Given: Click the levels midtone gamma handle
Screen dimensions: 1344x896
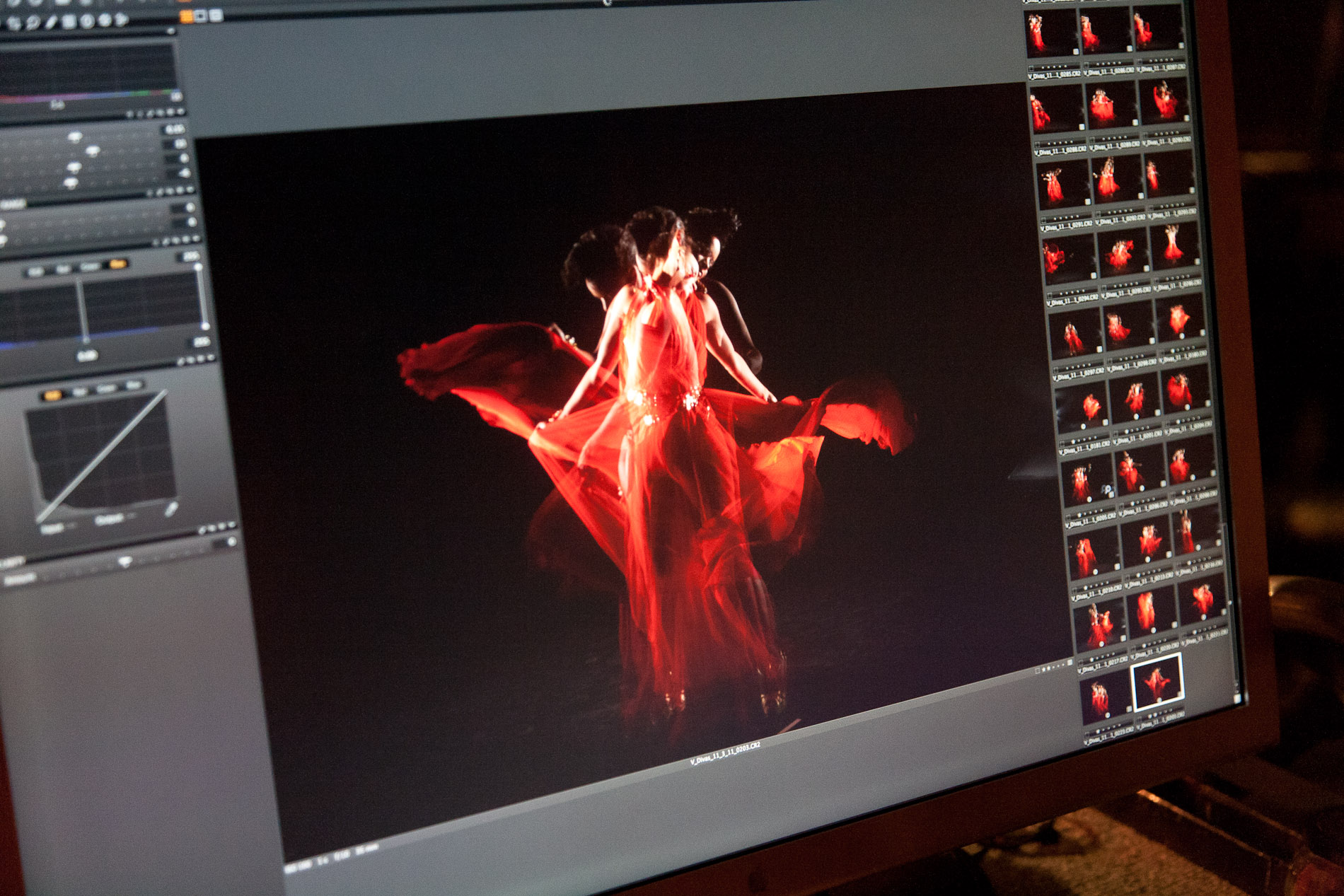Looking at the screenshot, I should tap(86, 341).
